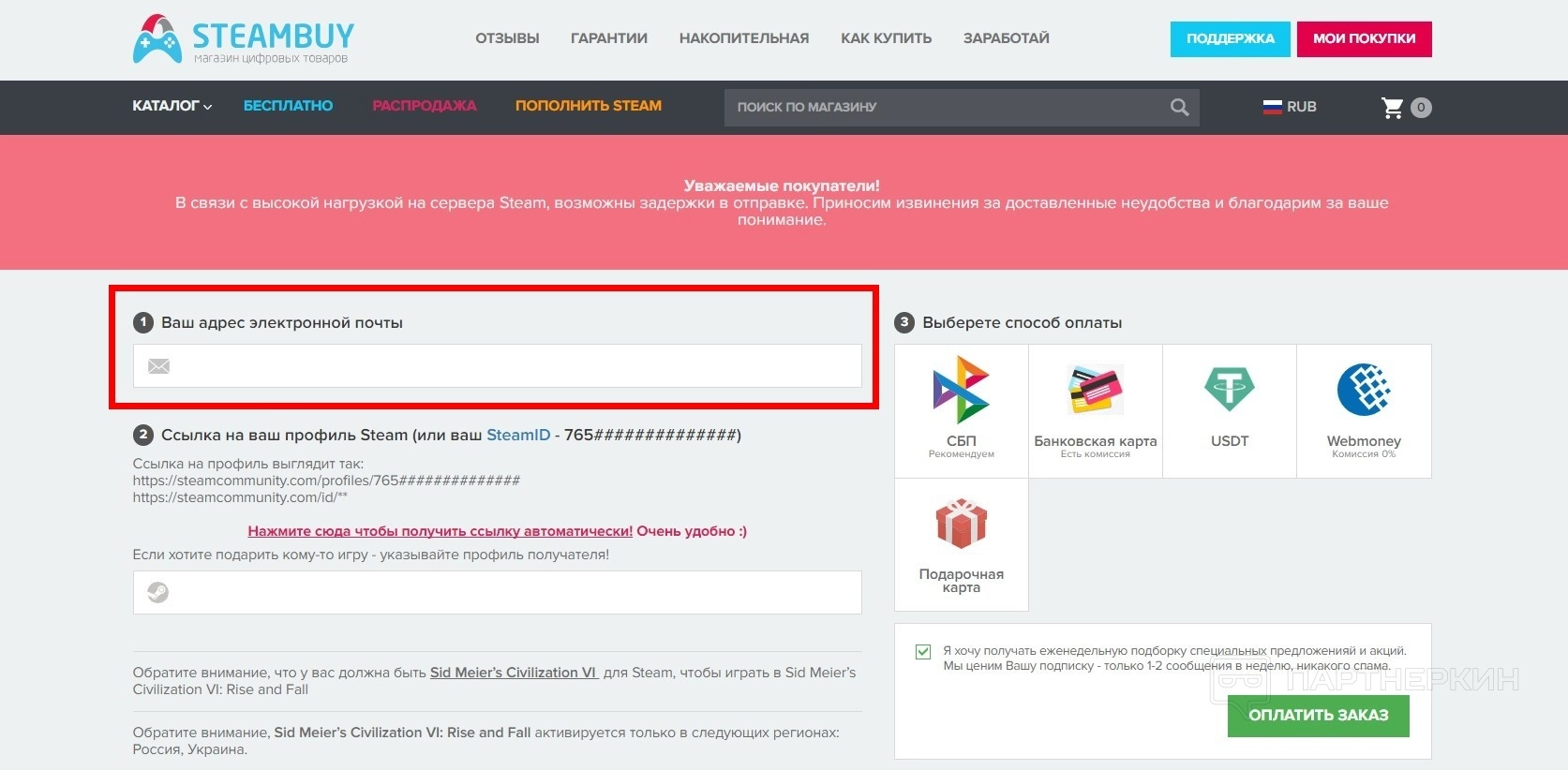Screen dimensions: 1568x770
Task: Click the ПОДДЕРЖКА button
Action: tap(1231, 39)
